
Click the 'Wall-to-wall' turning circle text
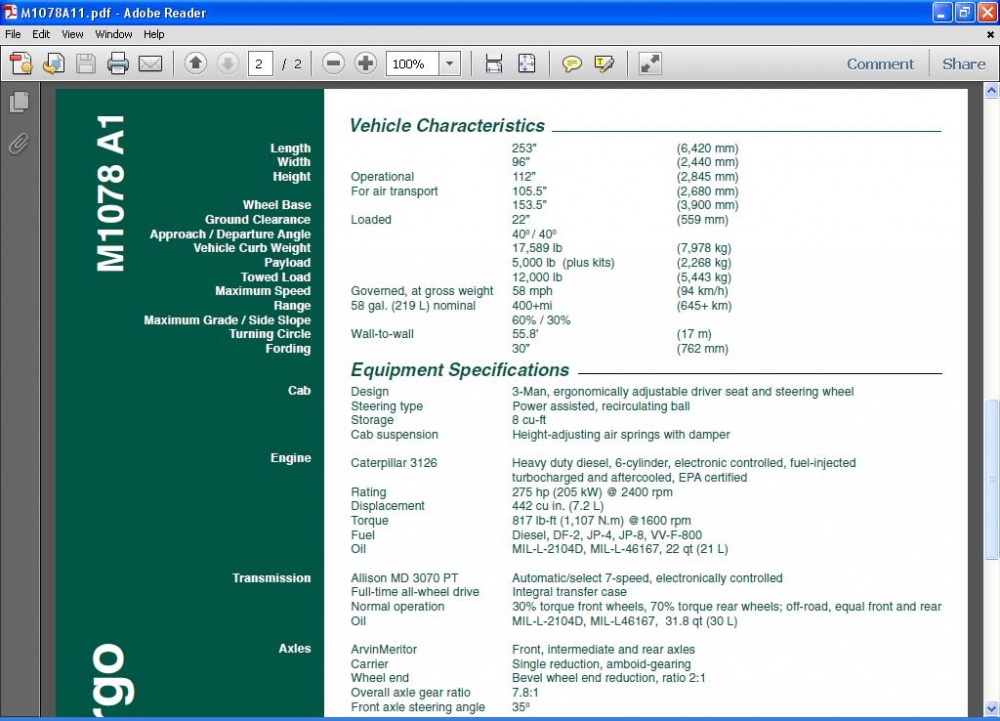coord(382,334)
